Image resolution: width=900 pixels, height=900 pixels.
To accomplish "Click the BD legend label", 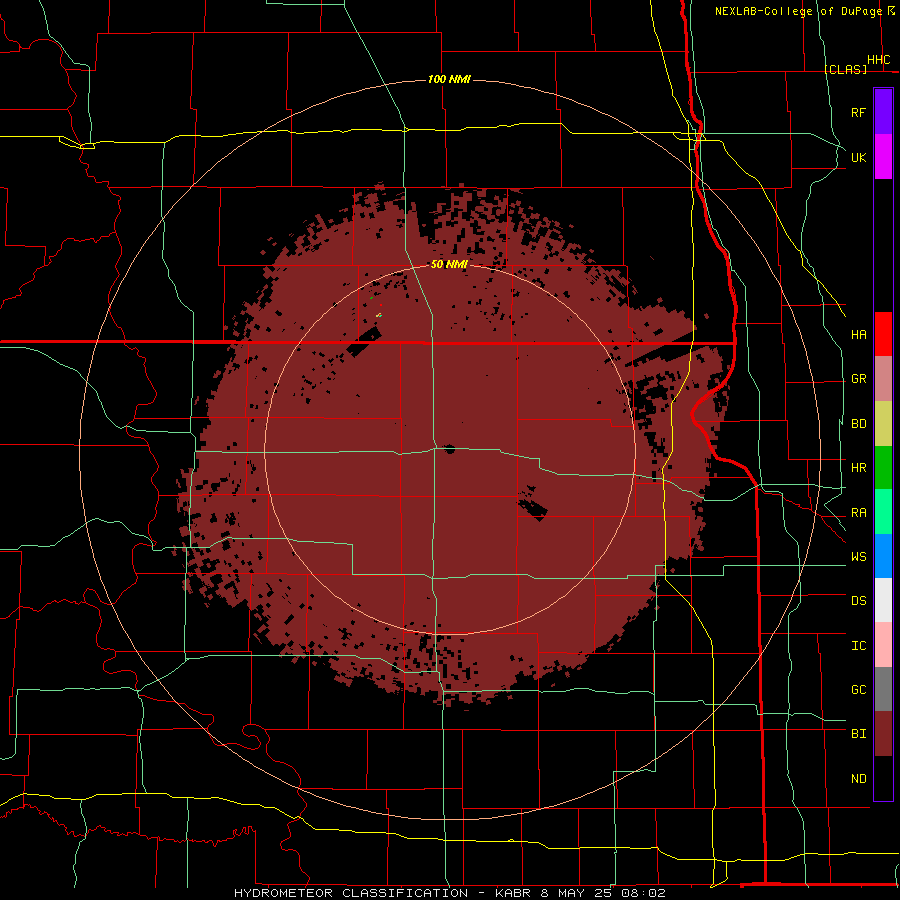I will click(x=858, y=424).
